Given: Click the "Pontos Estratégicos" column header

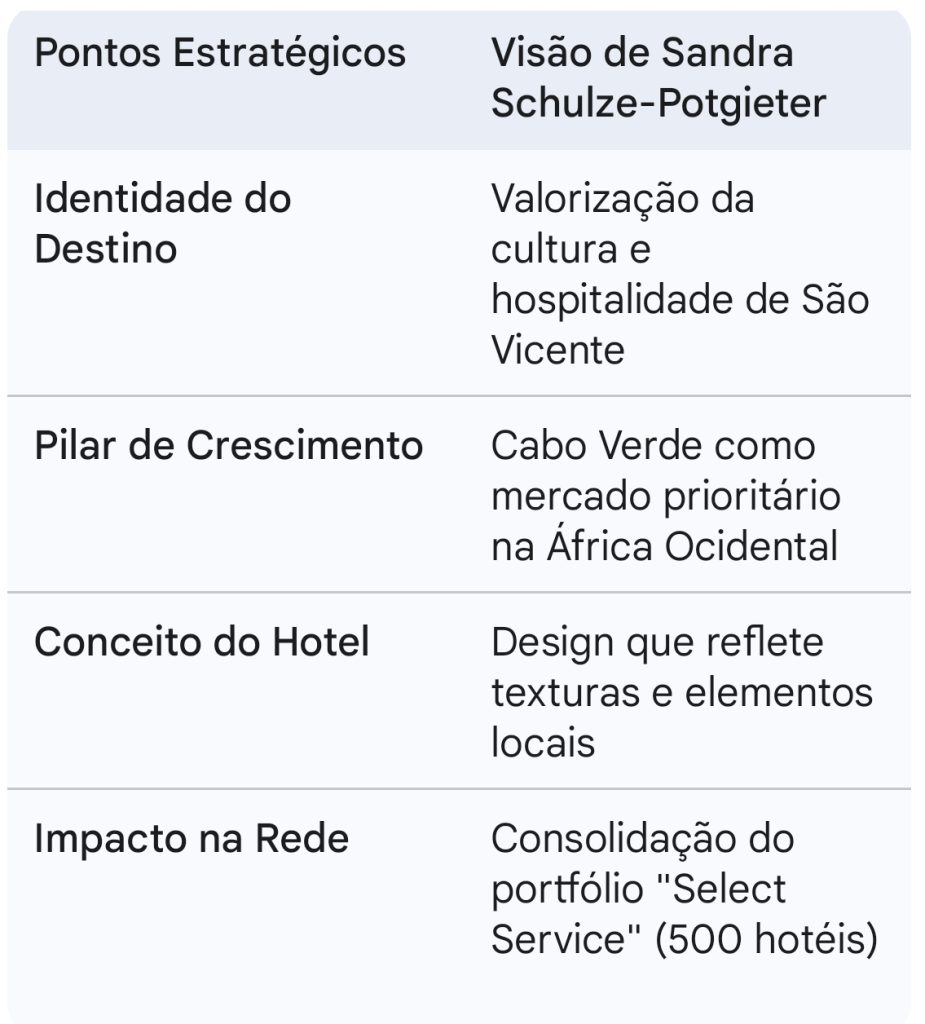Looking at the screenshot, I should 220,52.
